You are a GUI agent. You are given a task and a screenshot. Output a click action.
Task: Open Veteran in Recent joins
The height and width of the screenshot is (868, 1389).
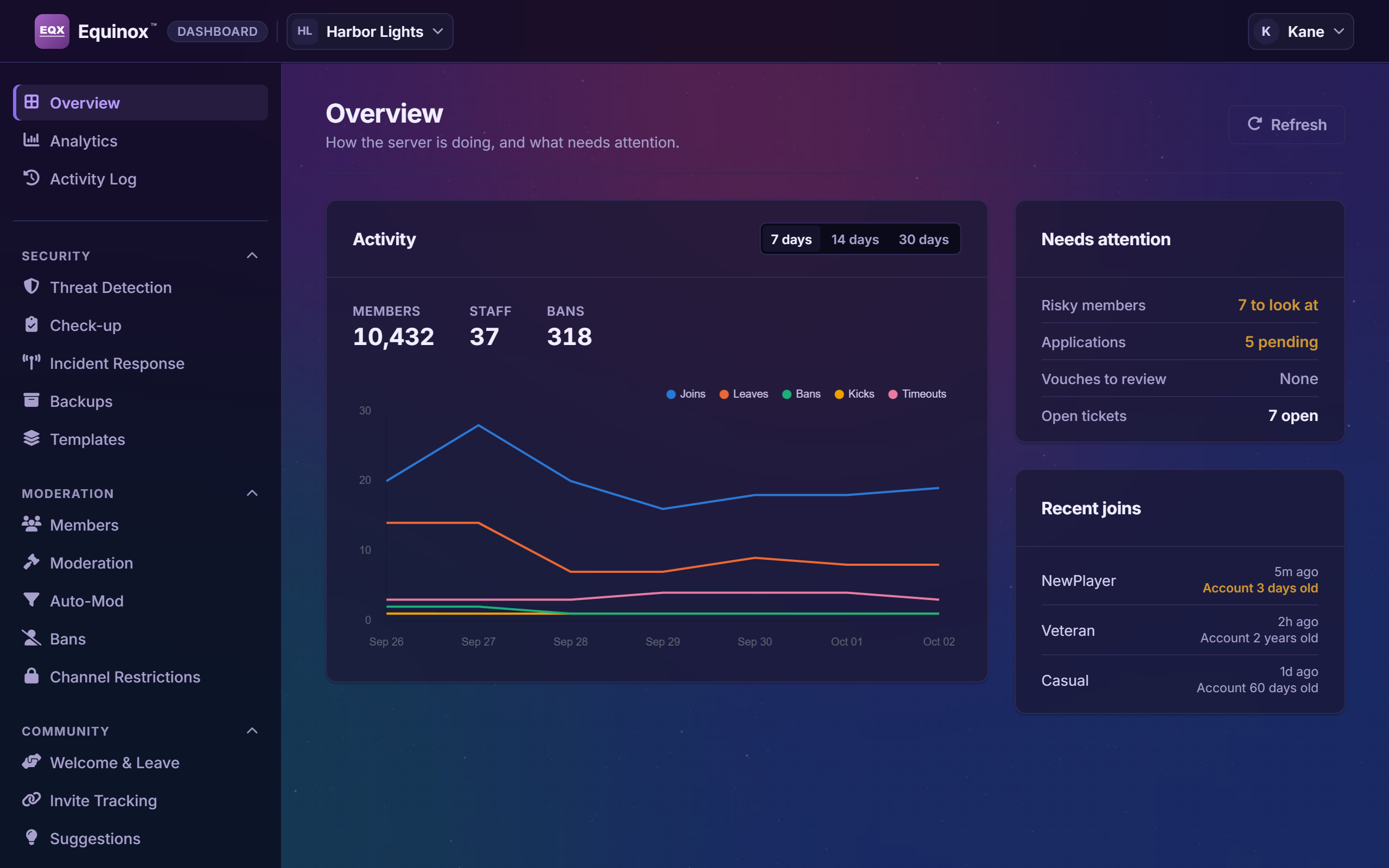pyautogui.click(x=1180, y=630)
